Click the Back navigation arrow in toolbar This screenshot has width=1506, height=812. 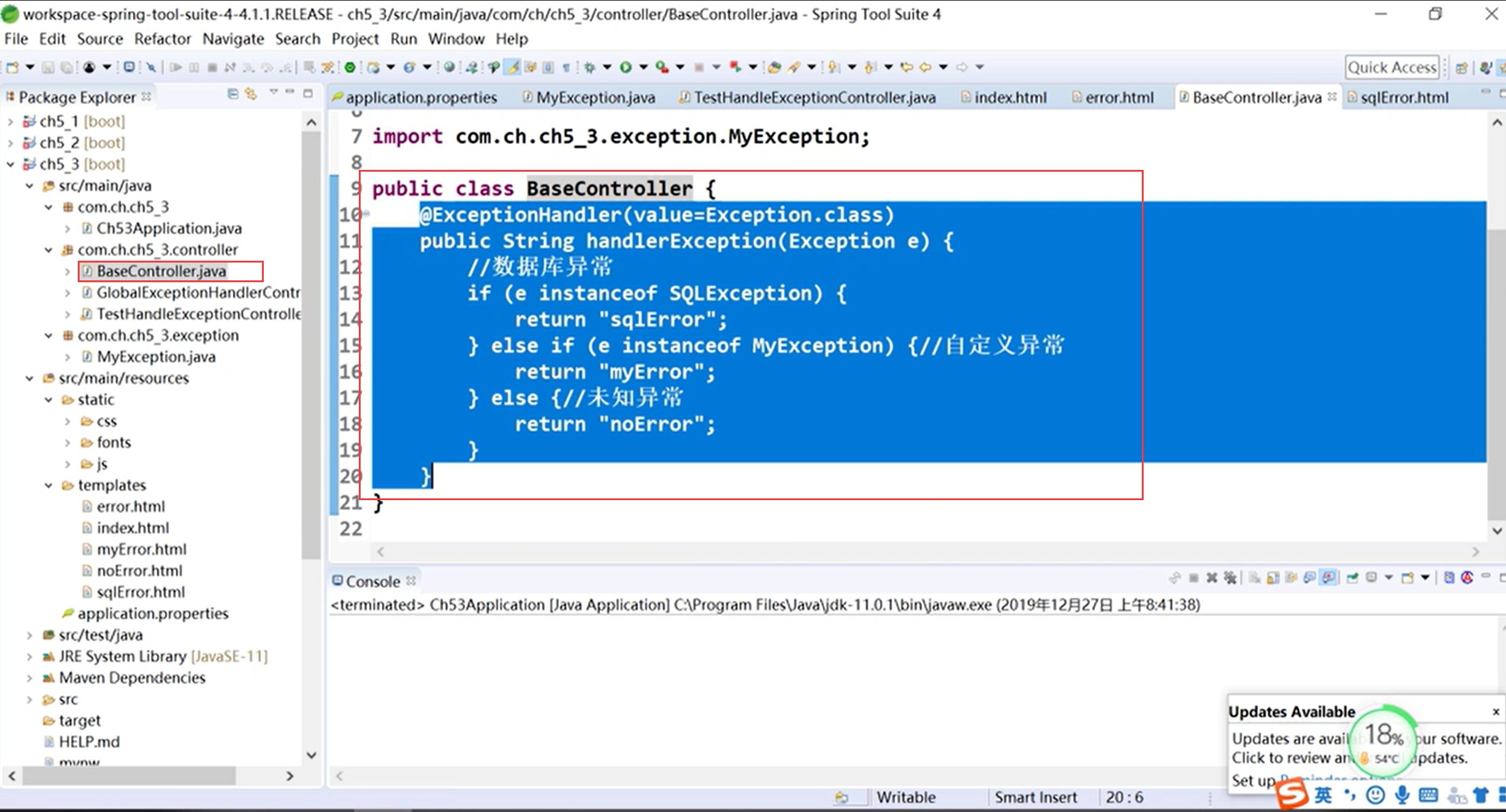(x=926, y=67)
